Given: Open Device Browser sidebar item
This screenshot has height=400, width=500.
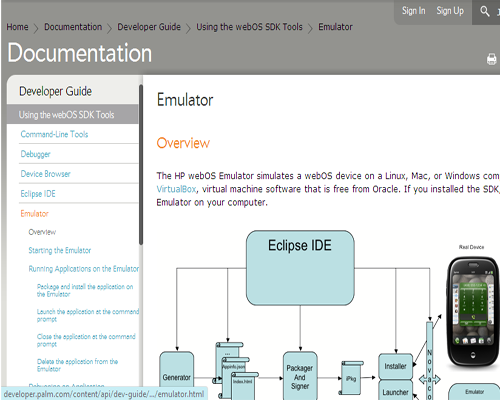Looking at the screenshot, I should coord(45,174).
